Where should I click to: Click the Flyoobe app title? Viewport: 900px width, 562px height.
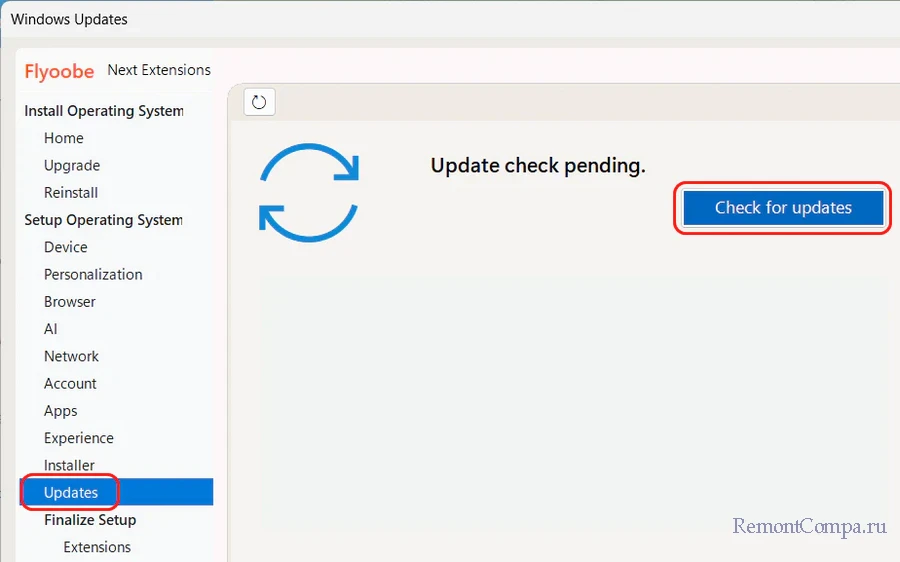click(x=60, y=71)
